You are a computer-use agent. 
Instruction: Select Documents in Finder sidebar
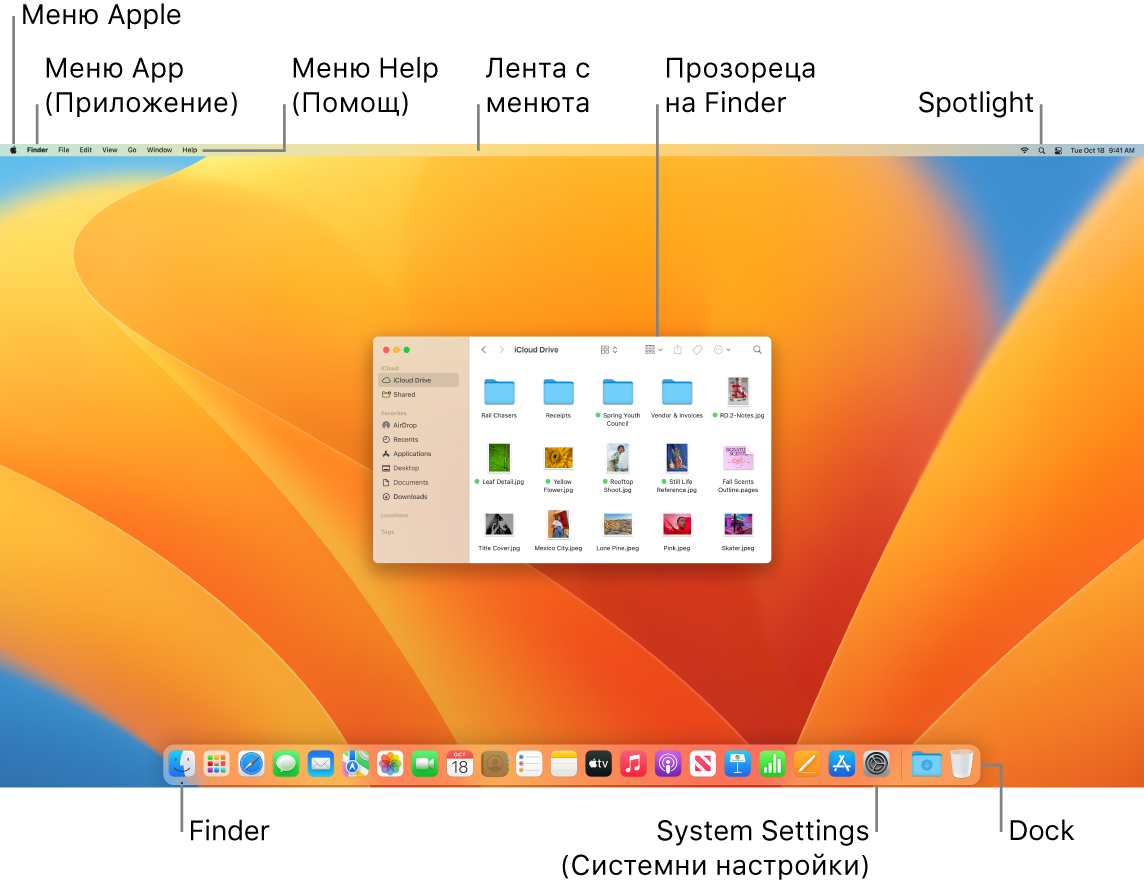click(x=419, y=482)
